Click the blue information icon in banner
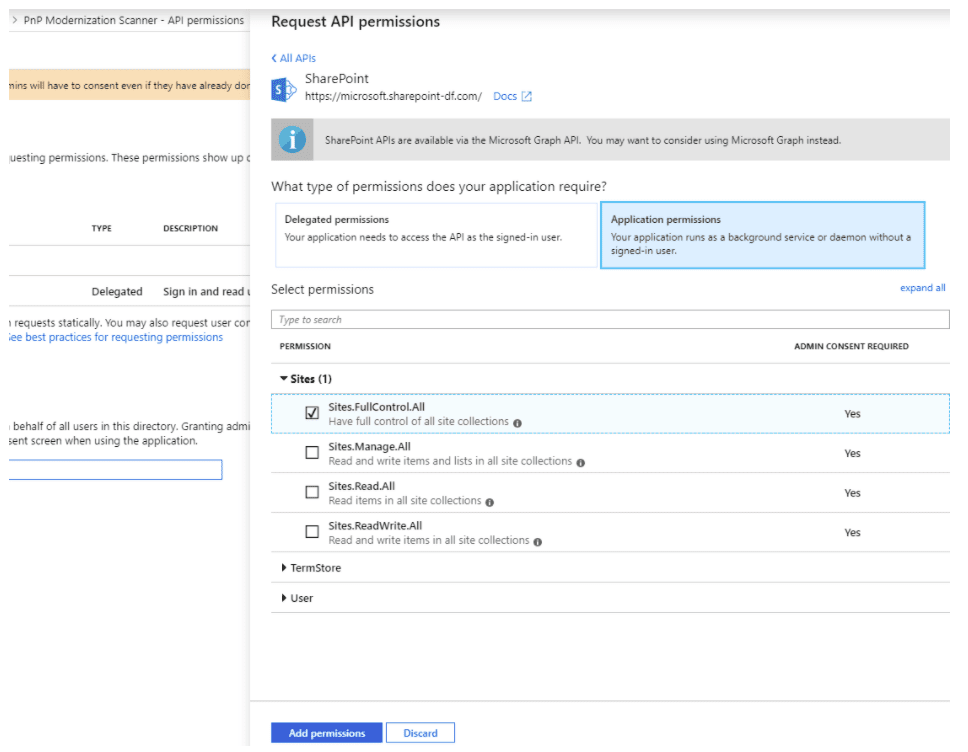 pyautogui.click(x=292, y=140)
